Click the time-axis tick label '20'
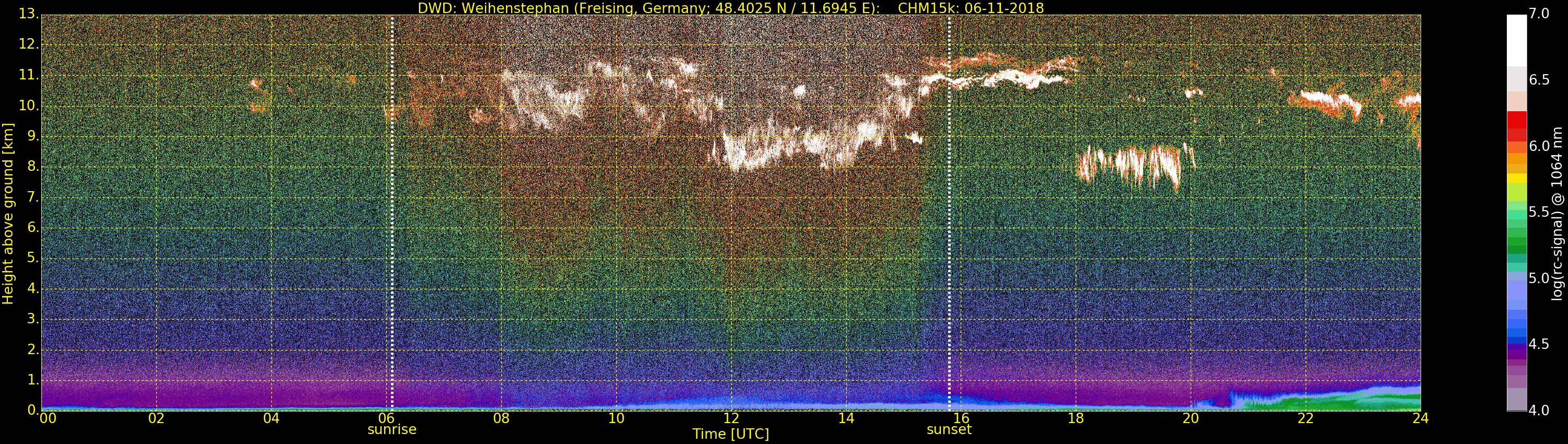Viewport: 1568px width, 444px height. point(1191,418)
